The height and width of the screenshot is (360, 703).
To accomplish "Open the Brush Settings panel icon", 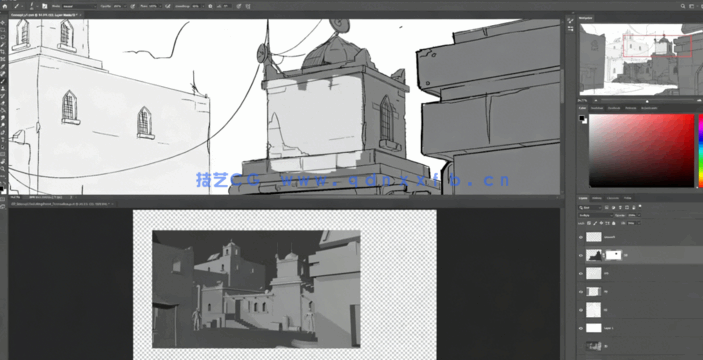I will tap(45, 6).
